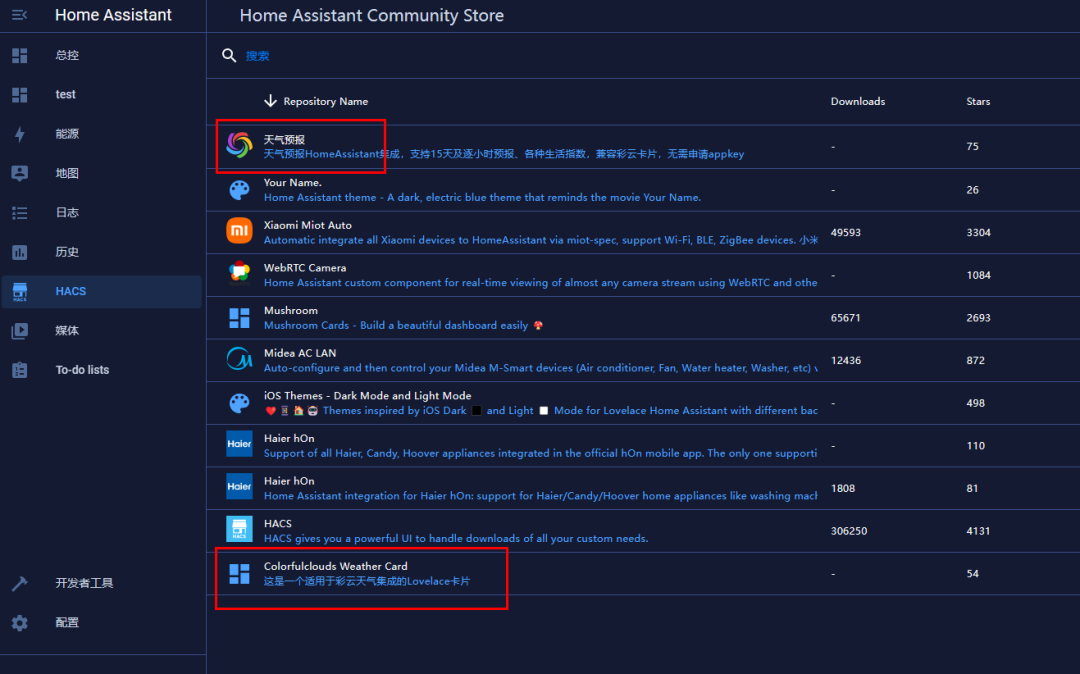
Task: Open 媒体 media page
Action: 101,331
